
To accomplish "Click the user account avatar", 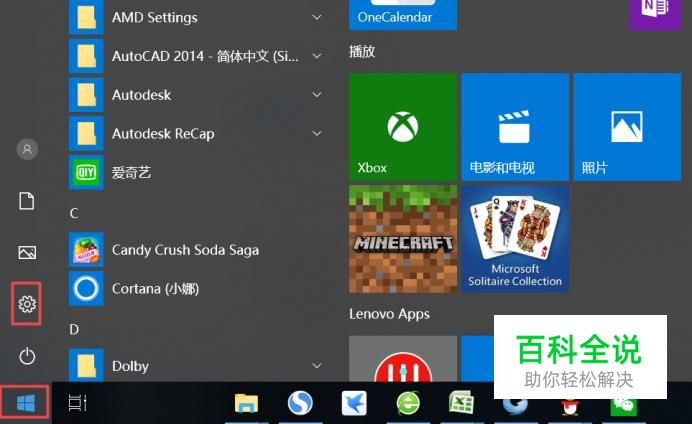I will click(27, 149).
